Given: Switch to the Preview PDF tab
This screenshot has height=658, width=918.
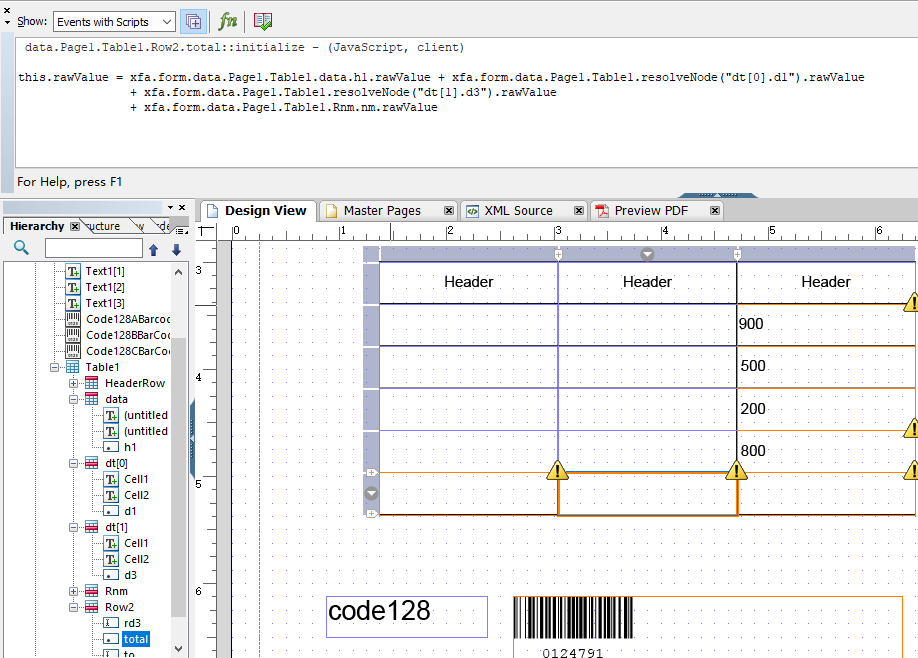Looking at the screenshot, I should (x=650, y=211).
